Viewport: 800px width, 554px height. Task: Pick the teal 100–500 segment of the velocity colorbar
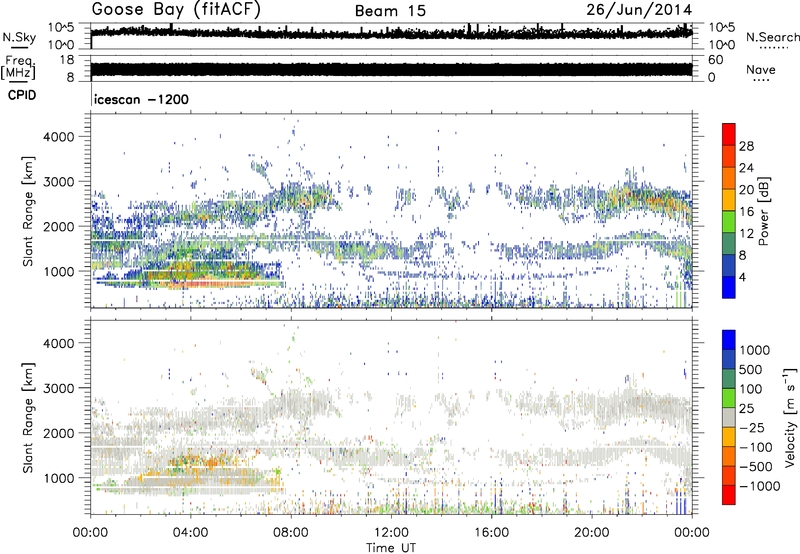[x=729, y=379]
